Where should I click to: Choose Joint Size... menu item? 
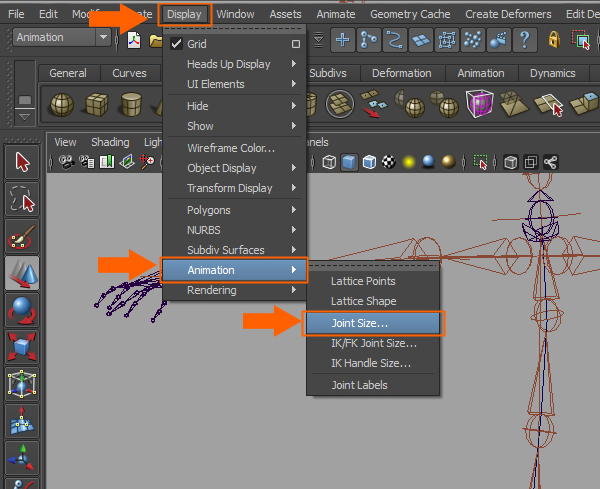click(373, 323)
